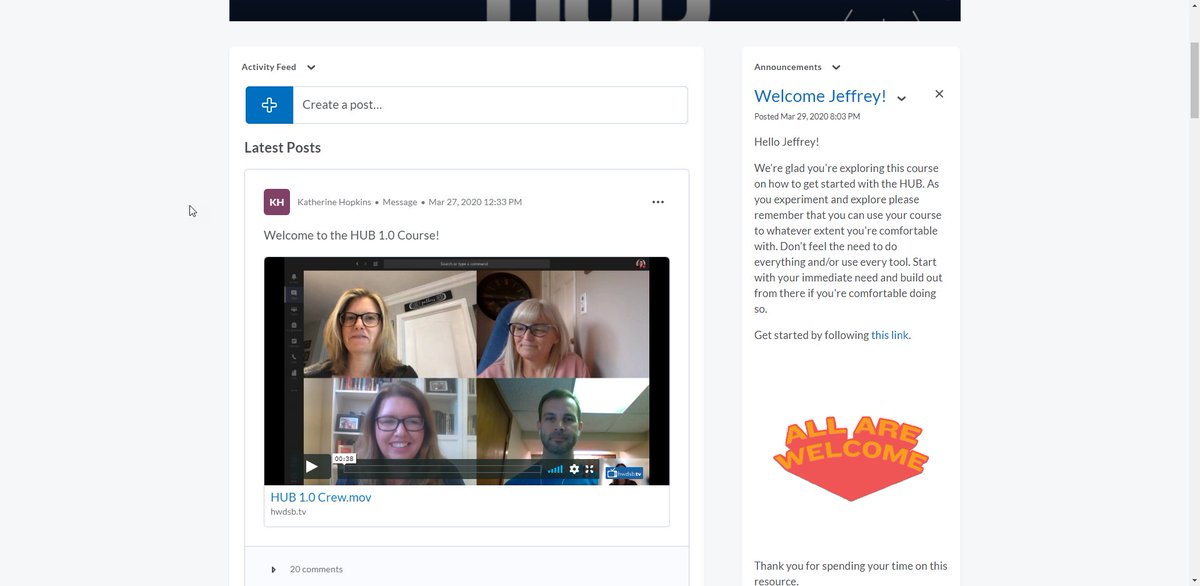
Task: Open the HUB 1.0 Crew.mov link
Action: tap(321, 497)
